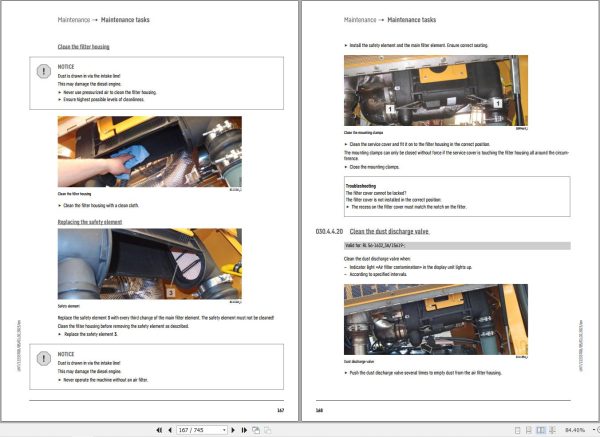
Task: Go to the next page
Action: (233, 430)
